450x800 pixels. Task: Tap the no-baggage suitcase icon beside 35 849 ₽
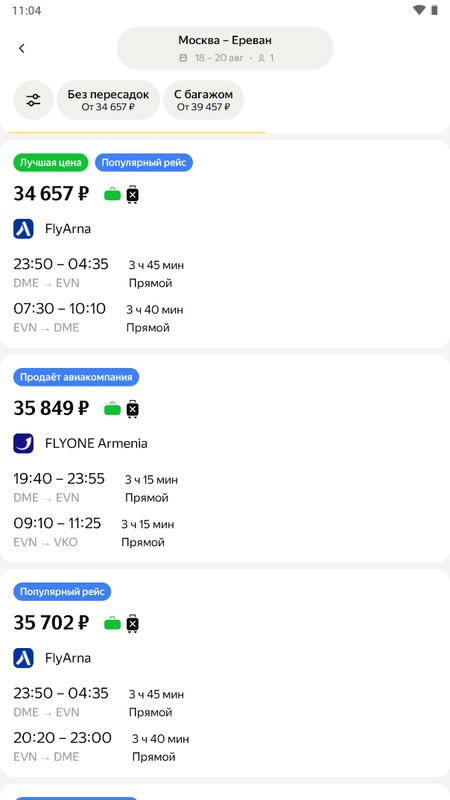point(133,409)
